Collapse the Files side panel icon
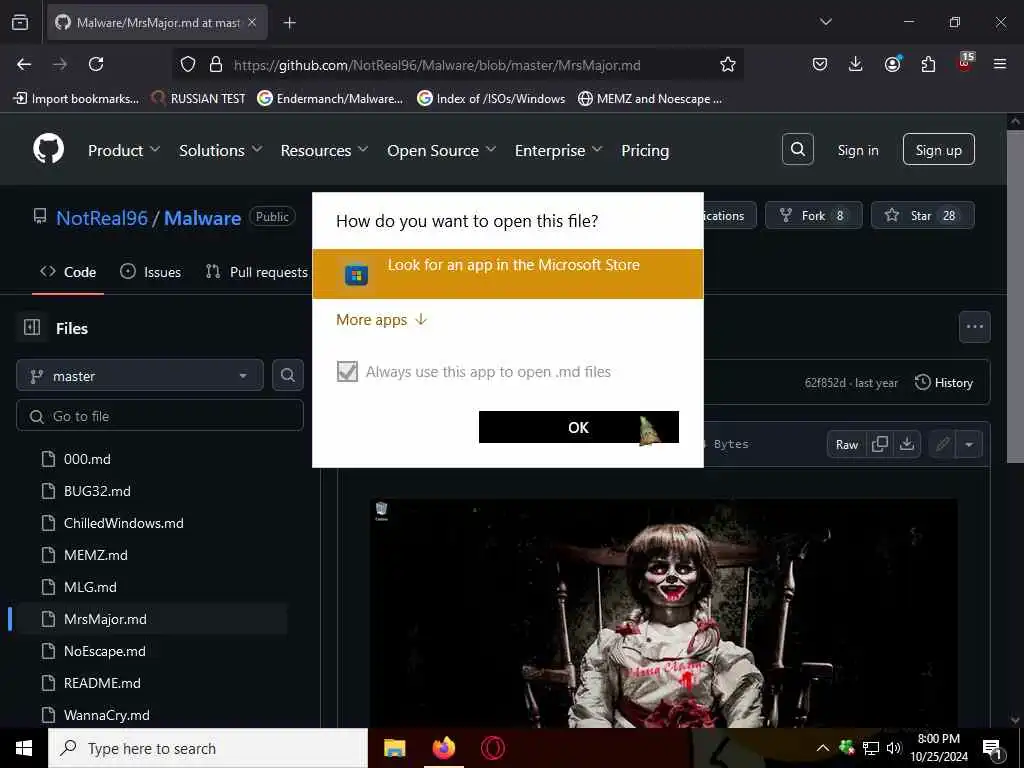The height and width of the screenshot is (768, 1024). point(32,327)
